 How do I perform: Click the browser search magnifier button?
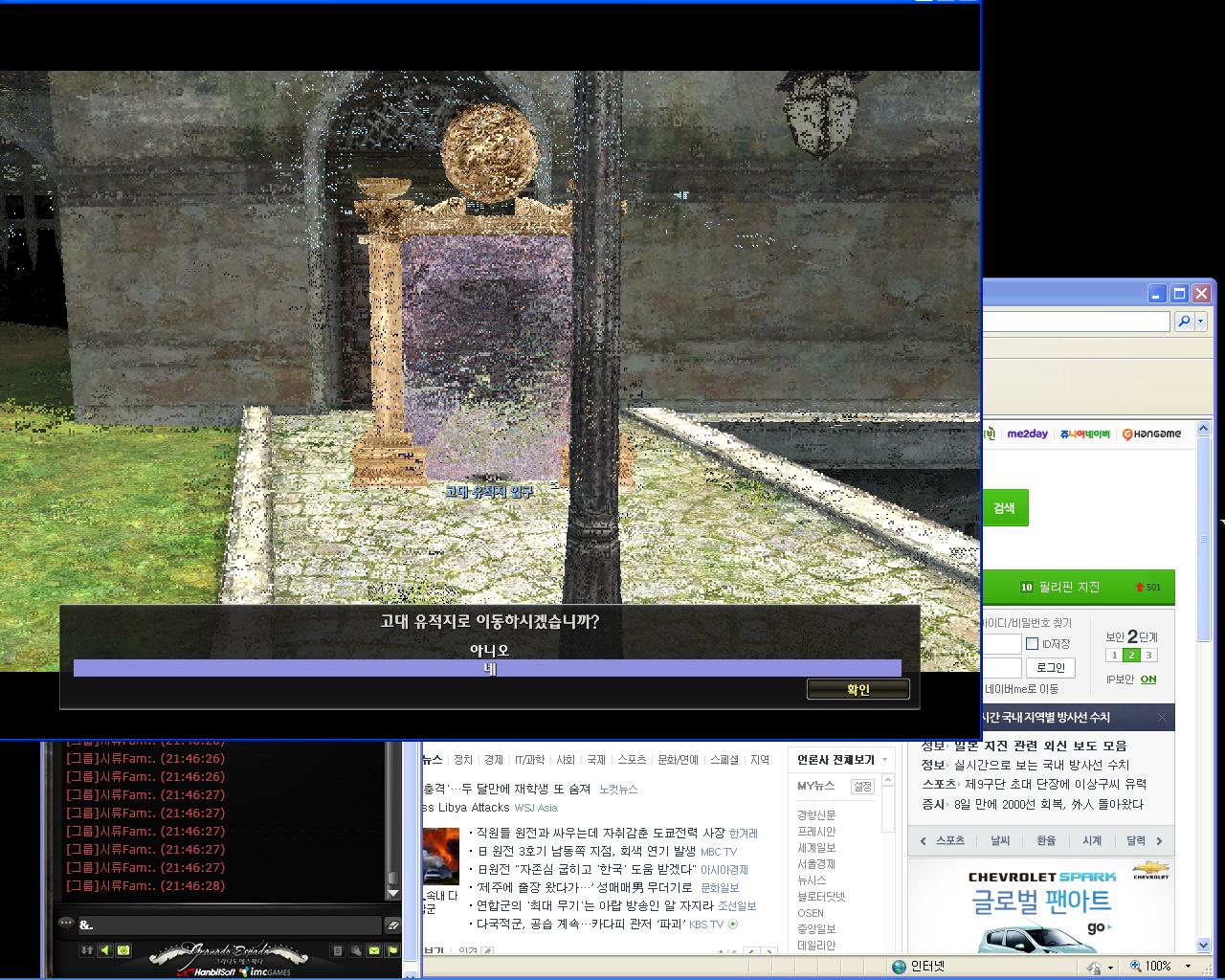point(1184,322)
